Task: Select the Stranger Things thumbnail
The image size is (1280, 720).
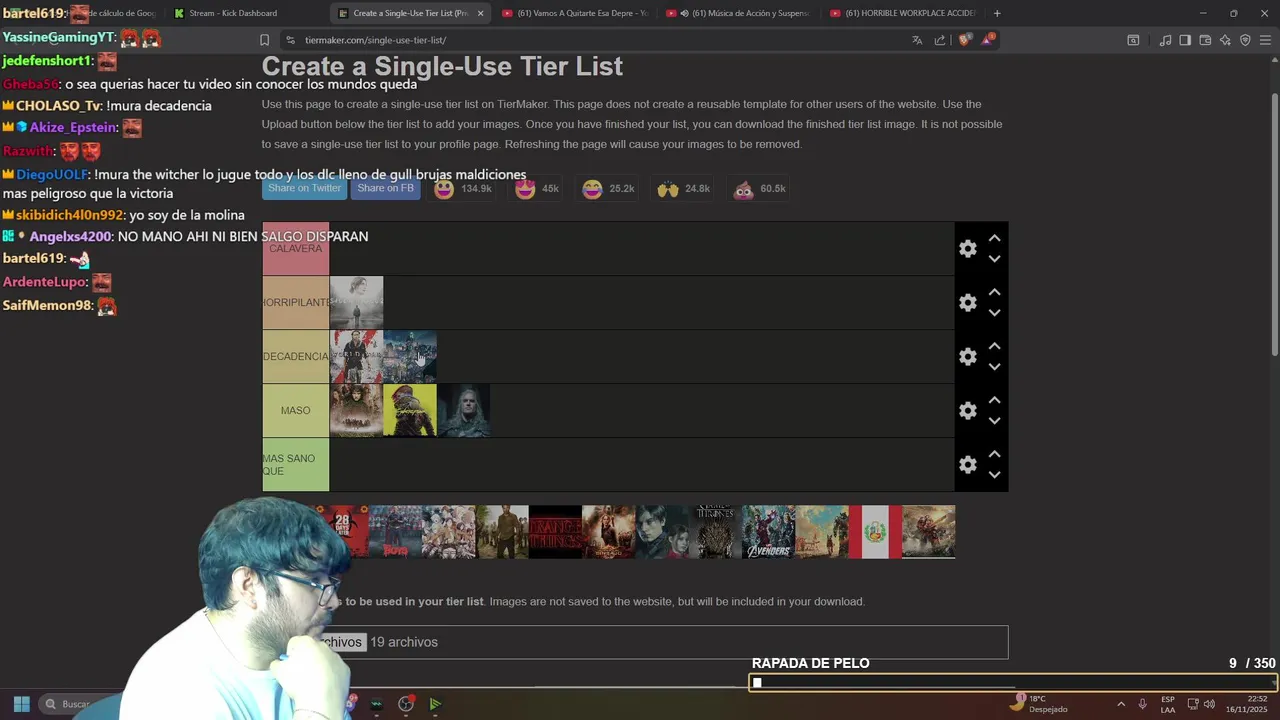Action: coord(555,532)
